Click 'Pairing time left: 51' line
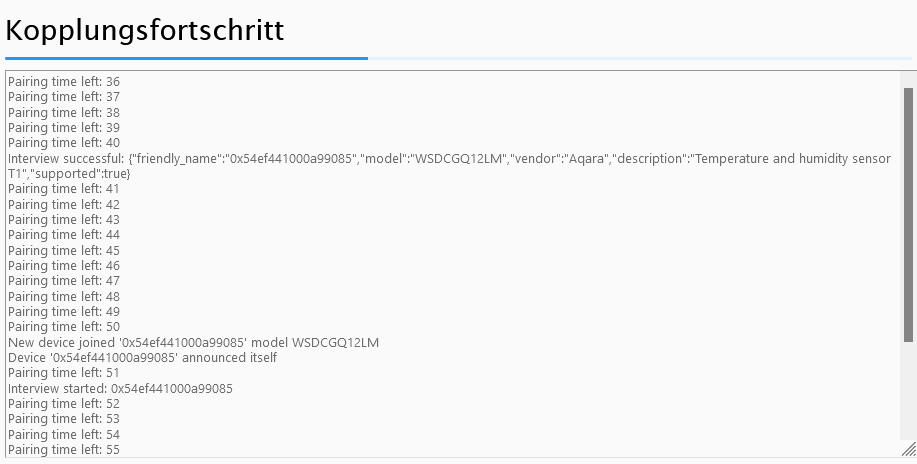 pos(64,373)
